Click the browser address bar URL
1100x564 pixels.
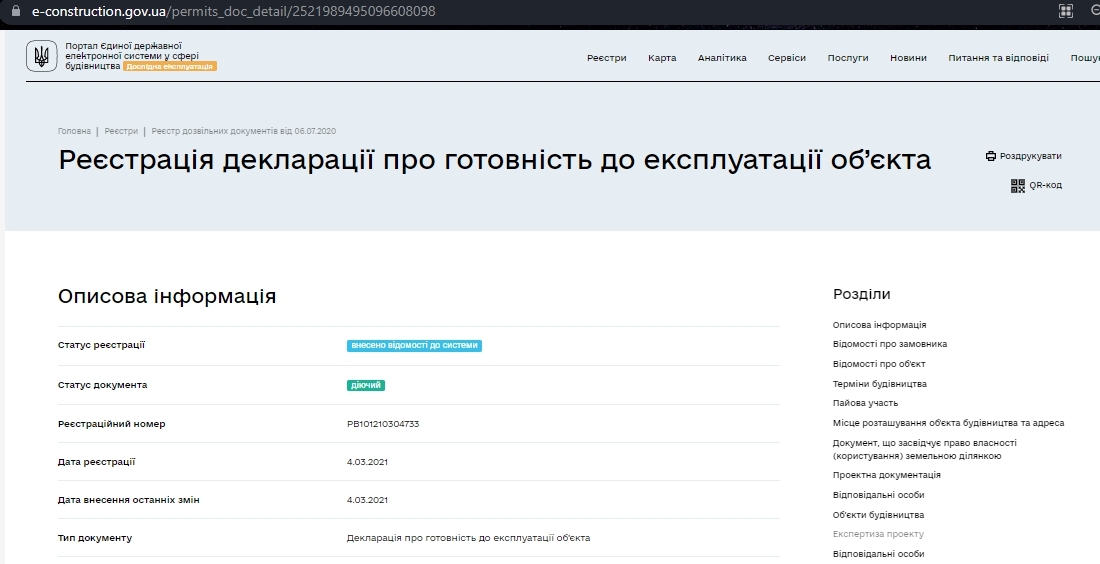click(x=234, y=11)
